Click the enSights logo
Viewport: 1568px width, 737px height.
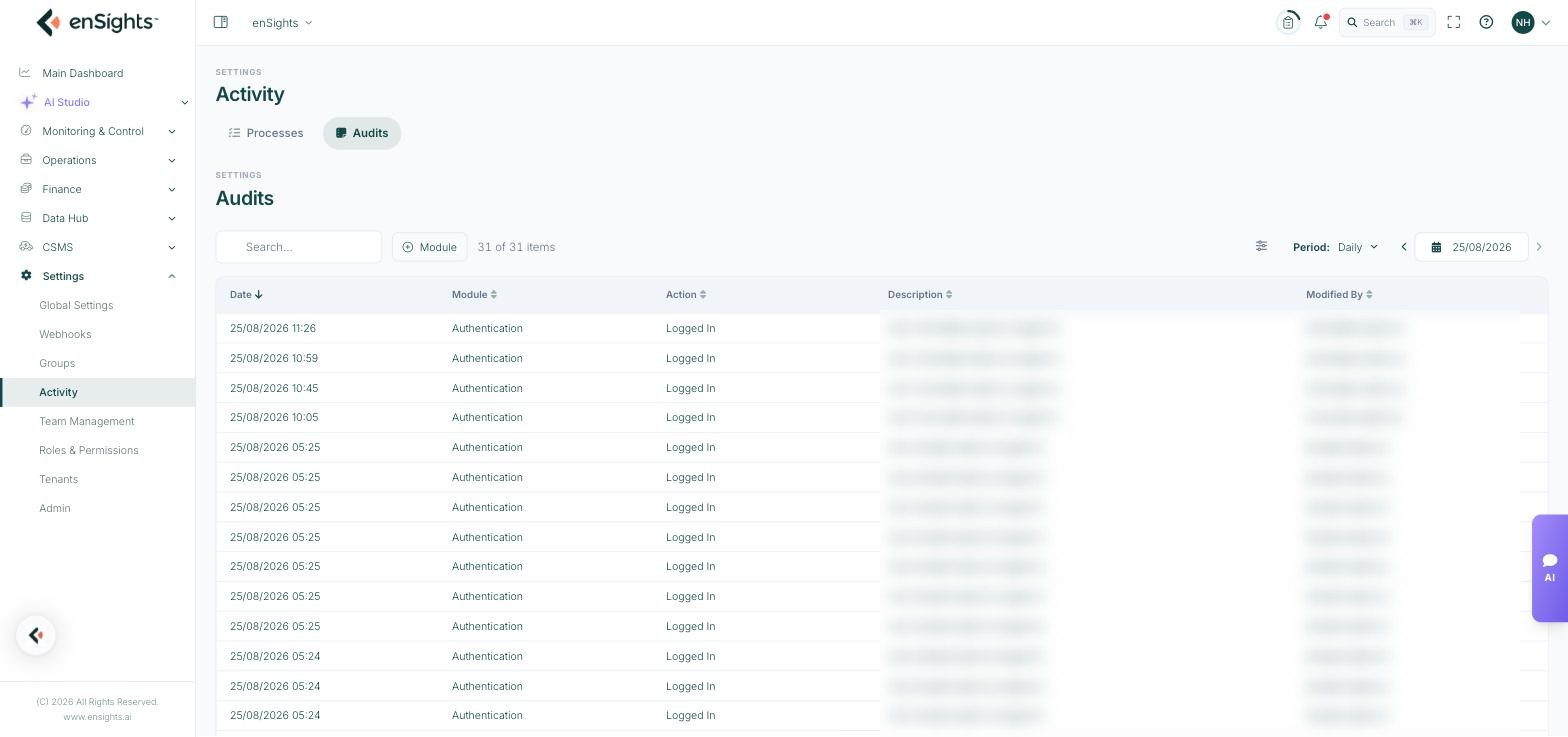[x=97, y=22]
